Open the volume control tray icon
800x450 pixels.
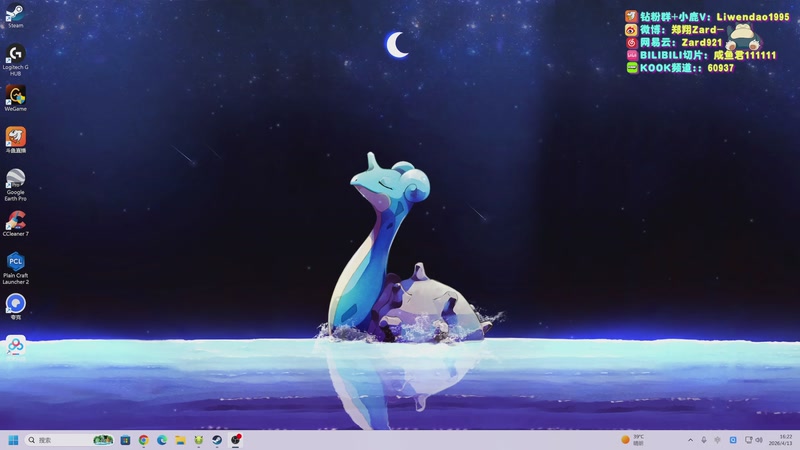[x=759, y=440]
